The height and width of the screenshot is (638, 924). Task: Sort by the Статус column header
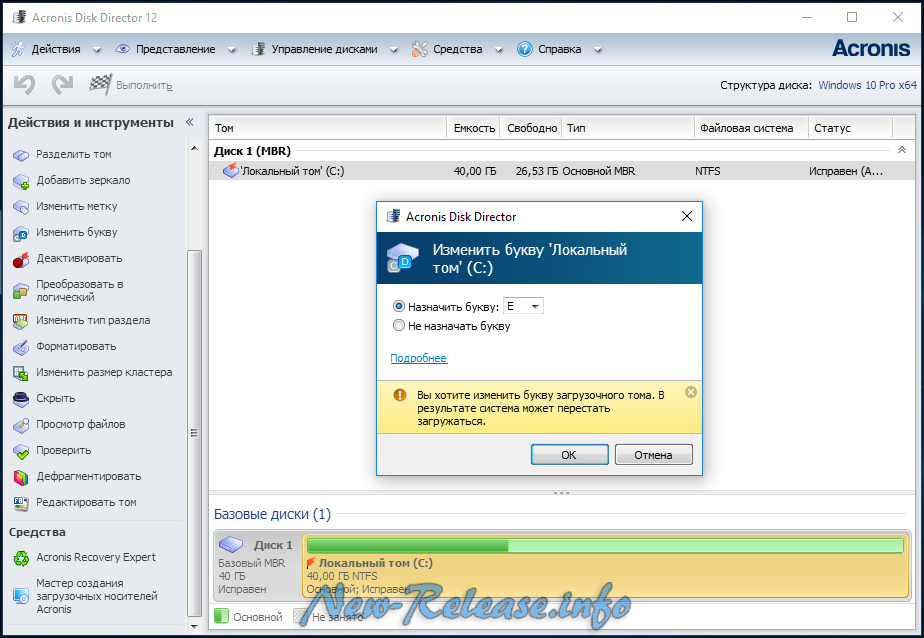(x=850, y=128)
